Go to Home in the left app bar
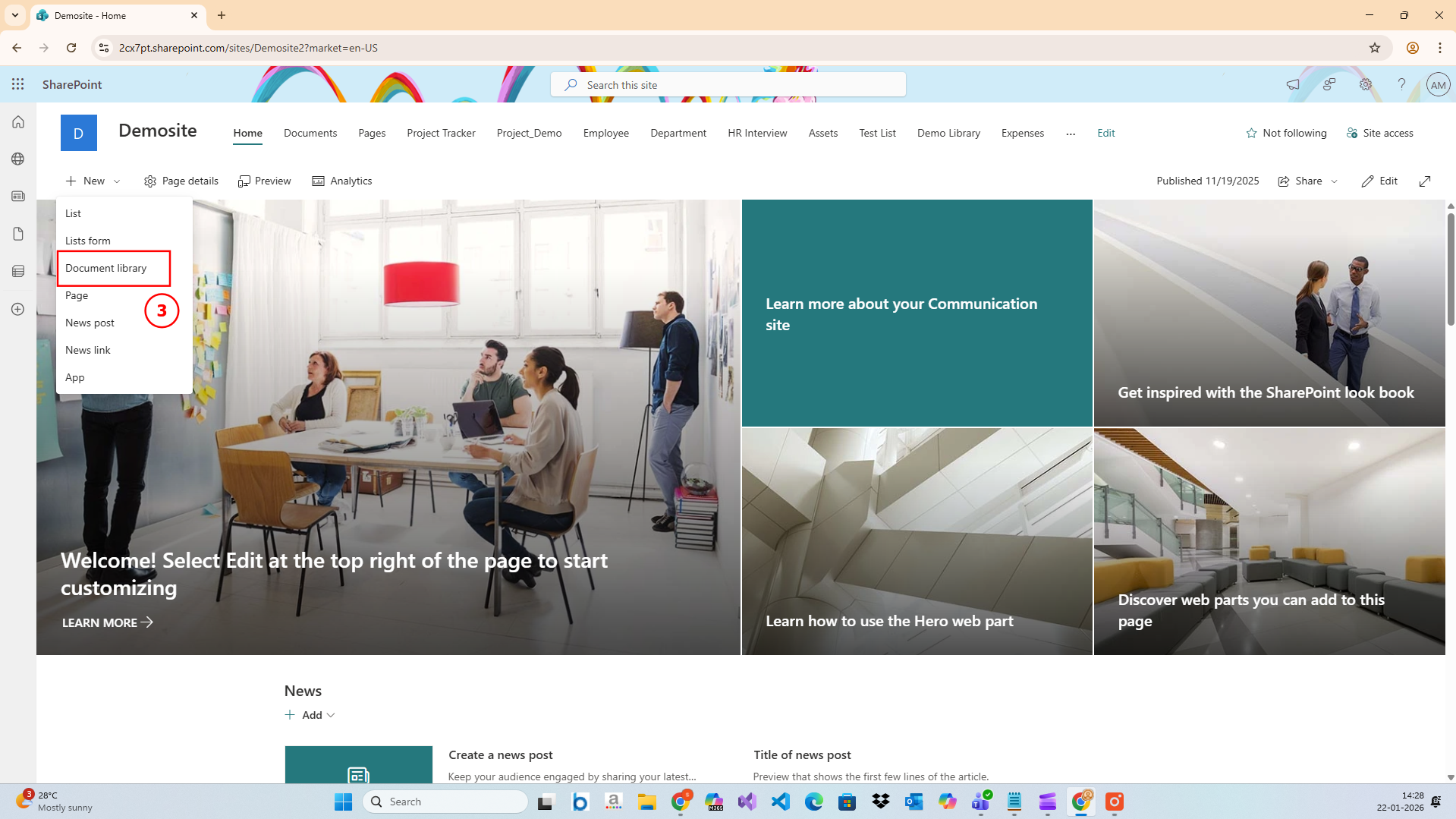The height and width of the screenshot is (819, 1456). [x=18, y=122]
